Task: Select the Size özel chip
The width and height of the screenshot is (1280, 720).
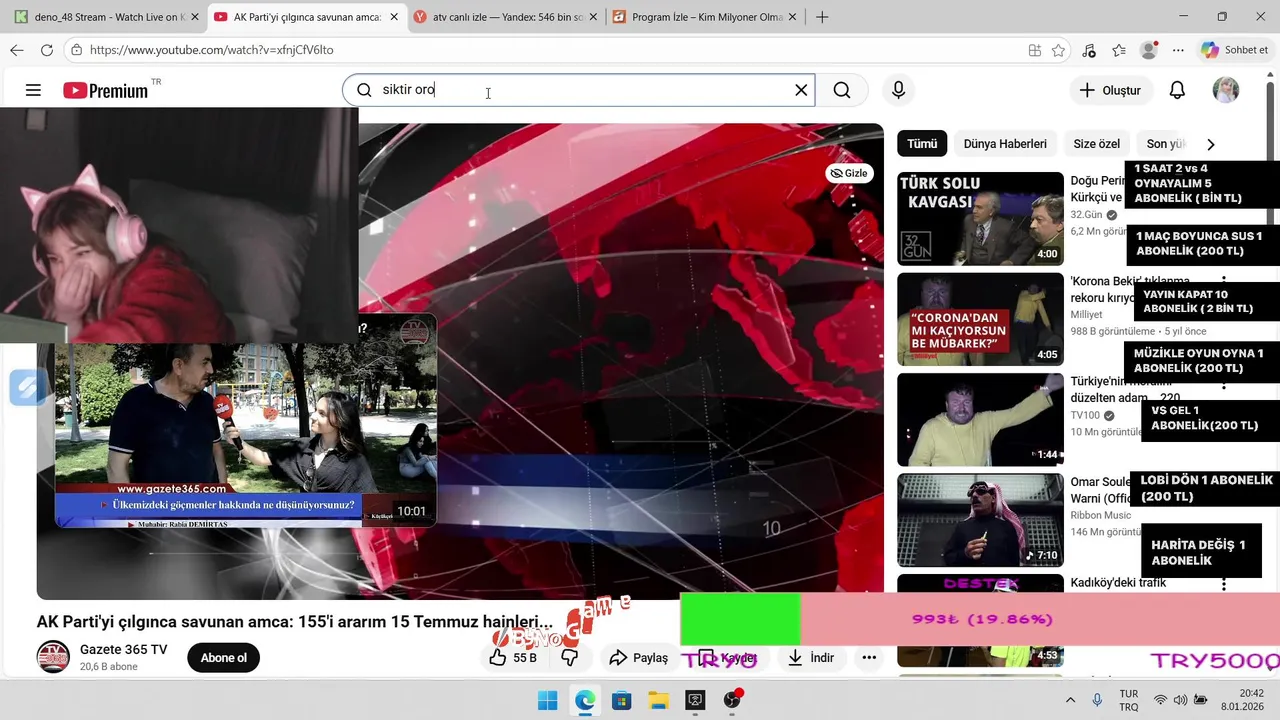Action: click(x=1097, y=144)
